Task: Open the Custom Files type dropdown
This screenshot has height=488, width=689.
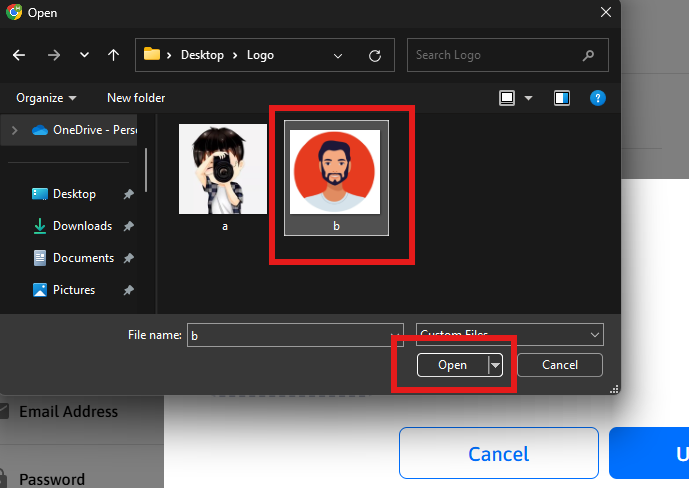Action: coord(509,335)
